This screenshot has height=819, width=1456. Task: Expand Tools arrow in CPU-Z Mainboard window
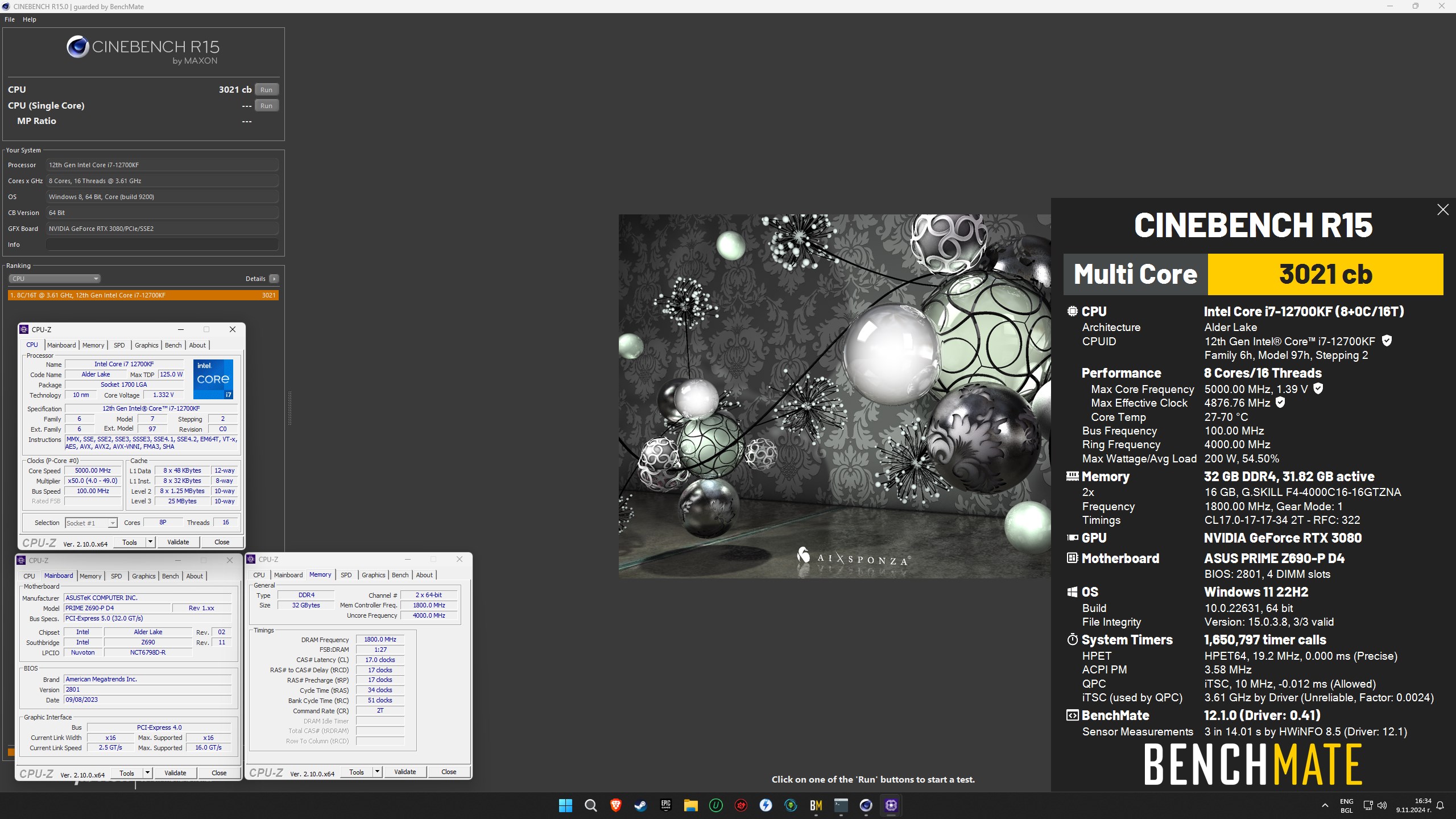148,773
